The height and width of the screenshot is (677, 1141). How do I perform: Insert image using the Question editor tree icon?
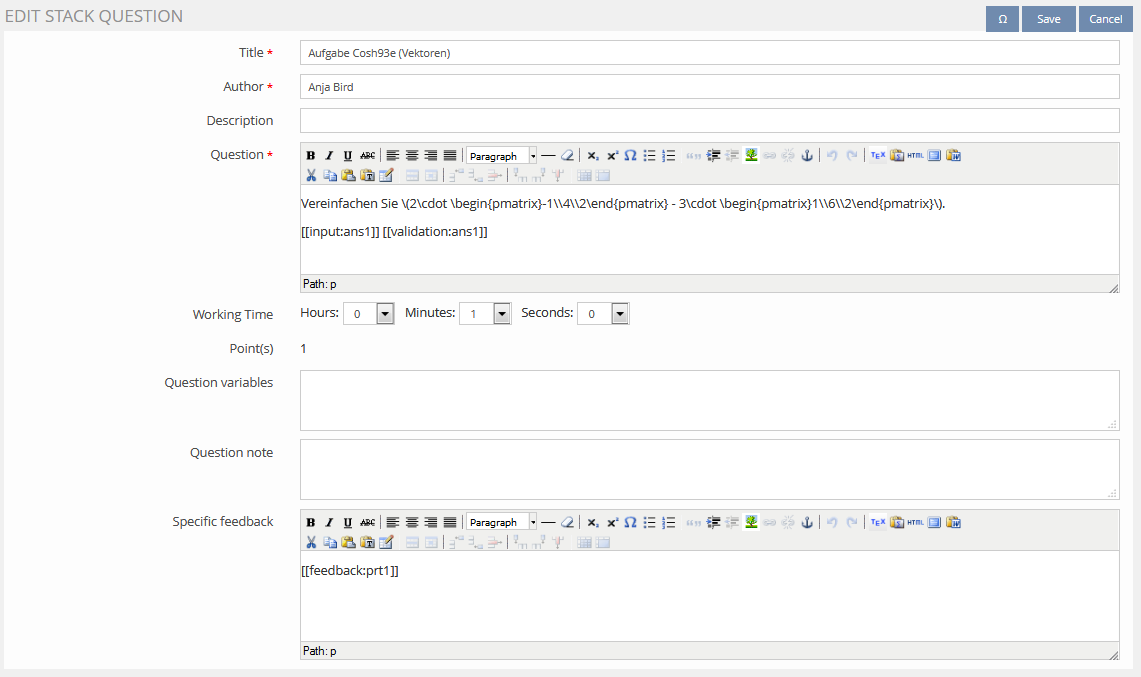[751, 155]
